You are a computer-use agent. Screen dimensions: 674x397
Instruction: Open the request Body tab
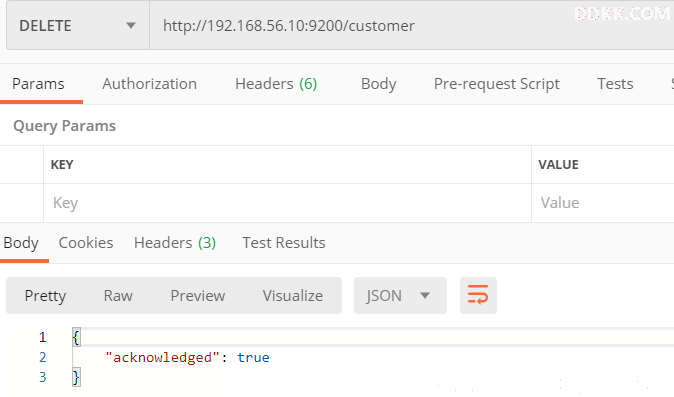pyautogui.click(x=378, y=84)
